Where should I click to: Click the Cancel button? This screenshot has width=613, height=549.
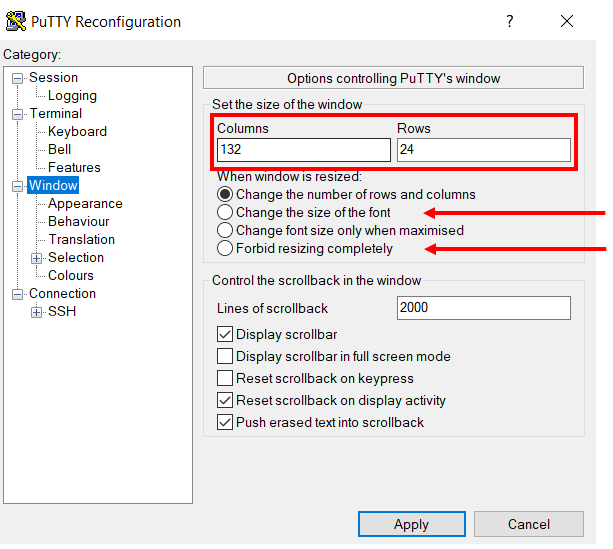pyautogui.click(x=529, y=524)
